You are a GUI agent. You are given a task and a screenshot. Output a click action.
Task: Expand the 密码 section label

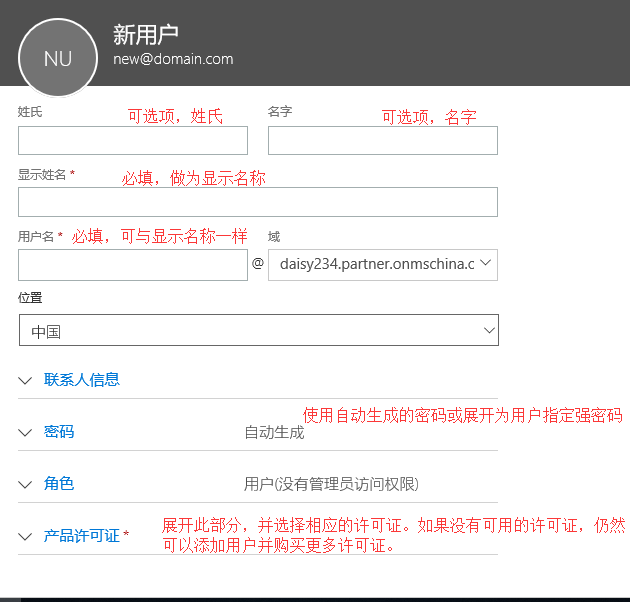point(59,432)
